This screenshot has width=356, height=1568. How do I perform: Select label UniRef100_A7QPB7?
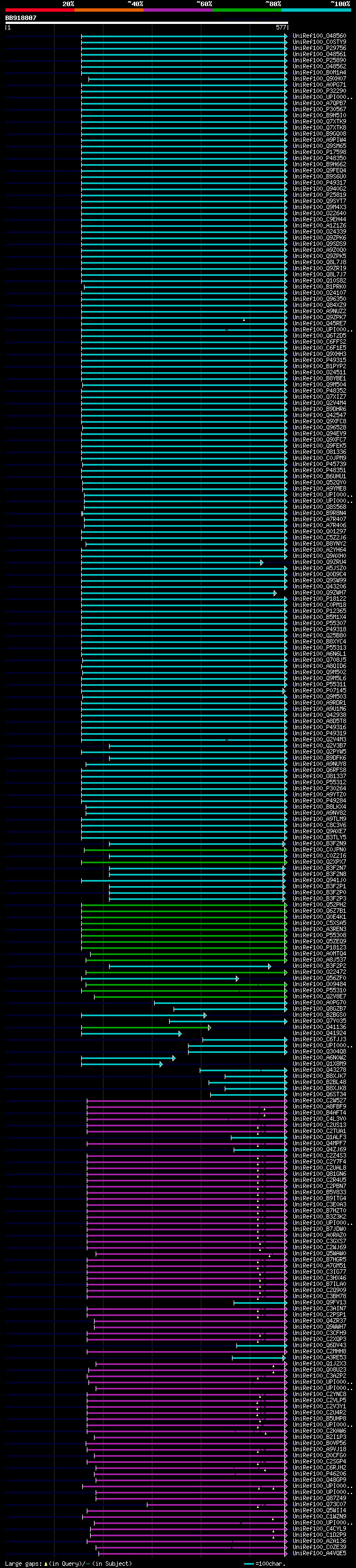coord(319,103)
